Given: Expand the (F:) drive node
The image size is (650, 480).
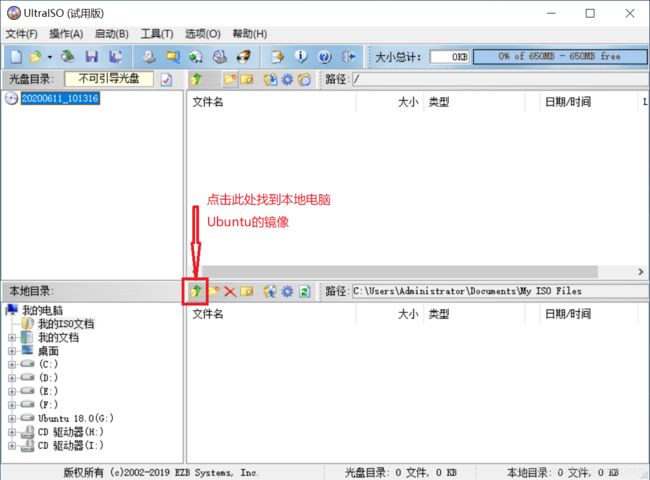Looking at the screenshot, I should pos(12,405).
